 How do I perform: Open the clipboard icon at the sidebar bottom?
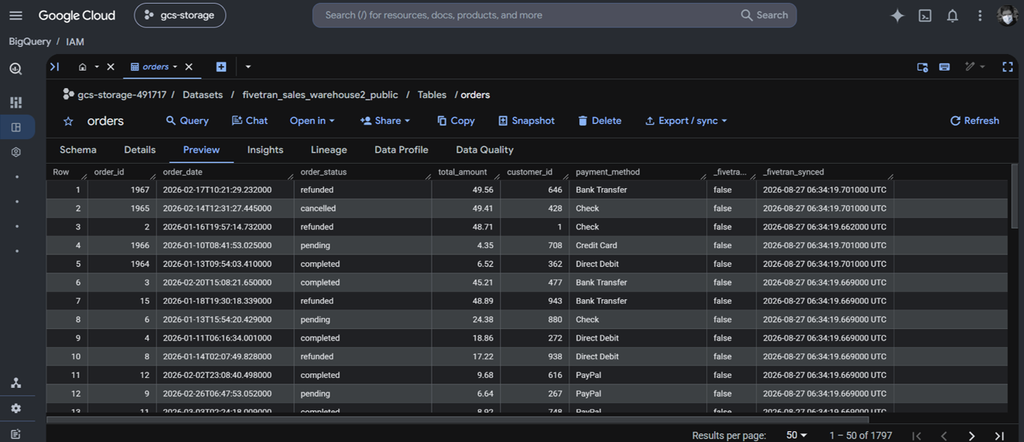16,434
